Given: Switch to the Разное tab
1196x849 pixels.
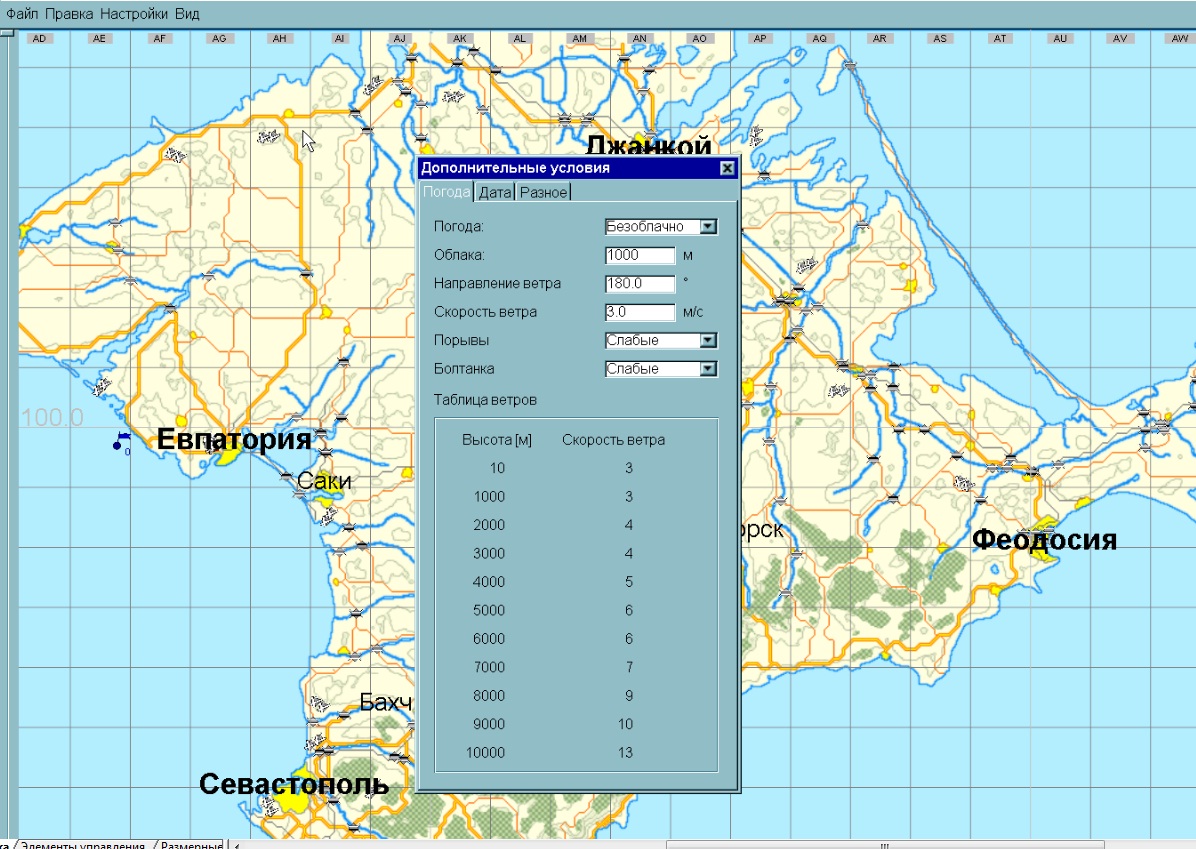Looking at the screenshot, I should pos(543,192).
